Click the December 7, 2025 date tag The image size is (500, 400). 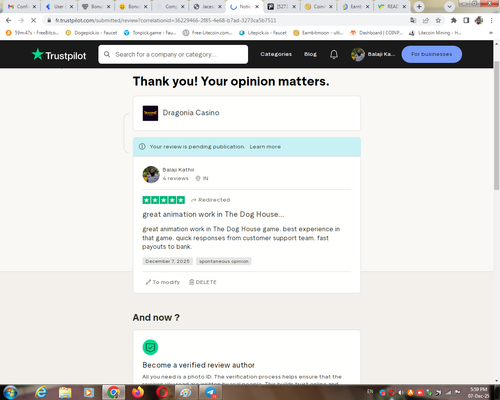point(168,261)
